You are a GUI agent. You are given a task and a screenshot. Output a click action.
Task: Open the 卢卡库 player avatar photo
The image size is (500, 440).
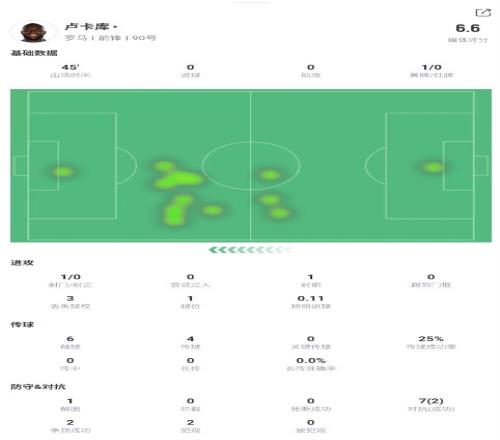[x=33, y=32]
